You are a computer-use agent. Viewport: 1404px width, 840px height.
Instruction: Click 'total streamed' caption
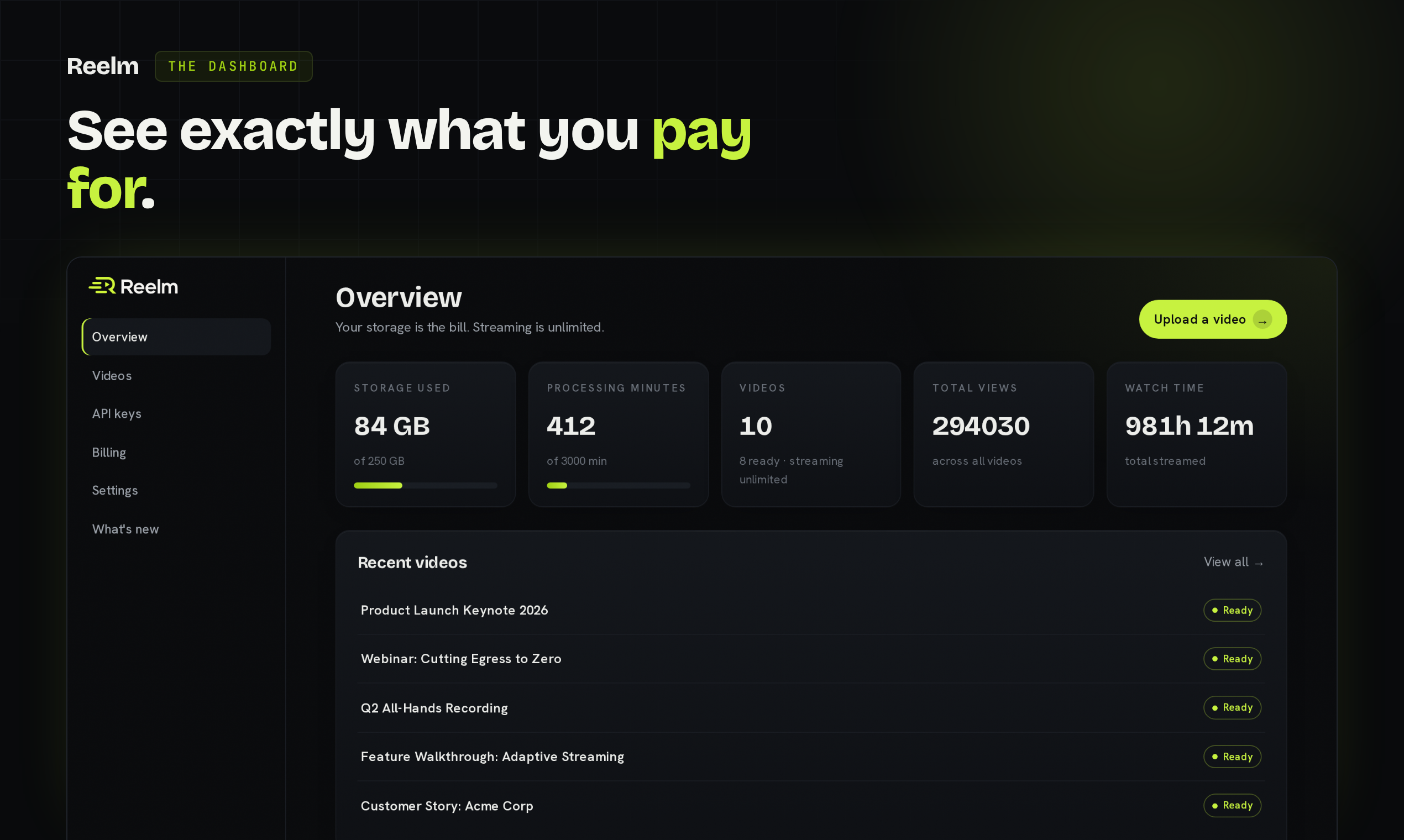point(1165,461)
